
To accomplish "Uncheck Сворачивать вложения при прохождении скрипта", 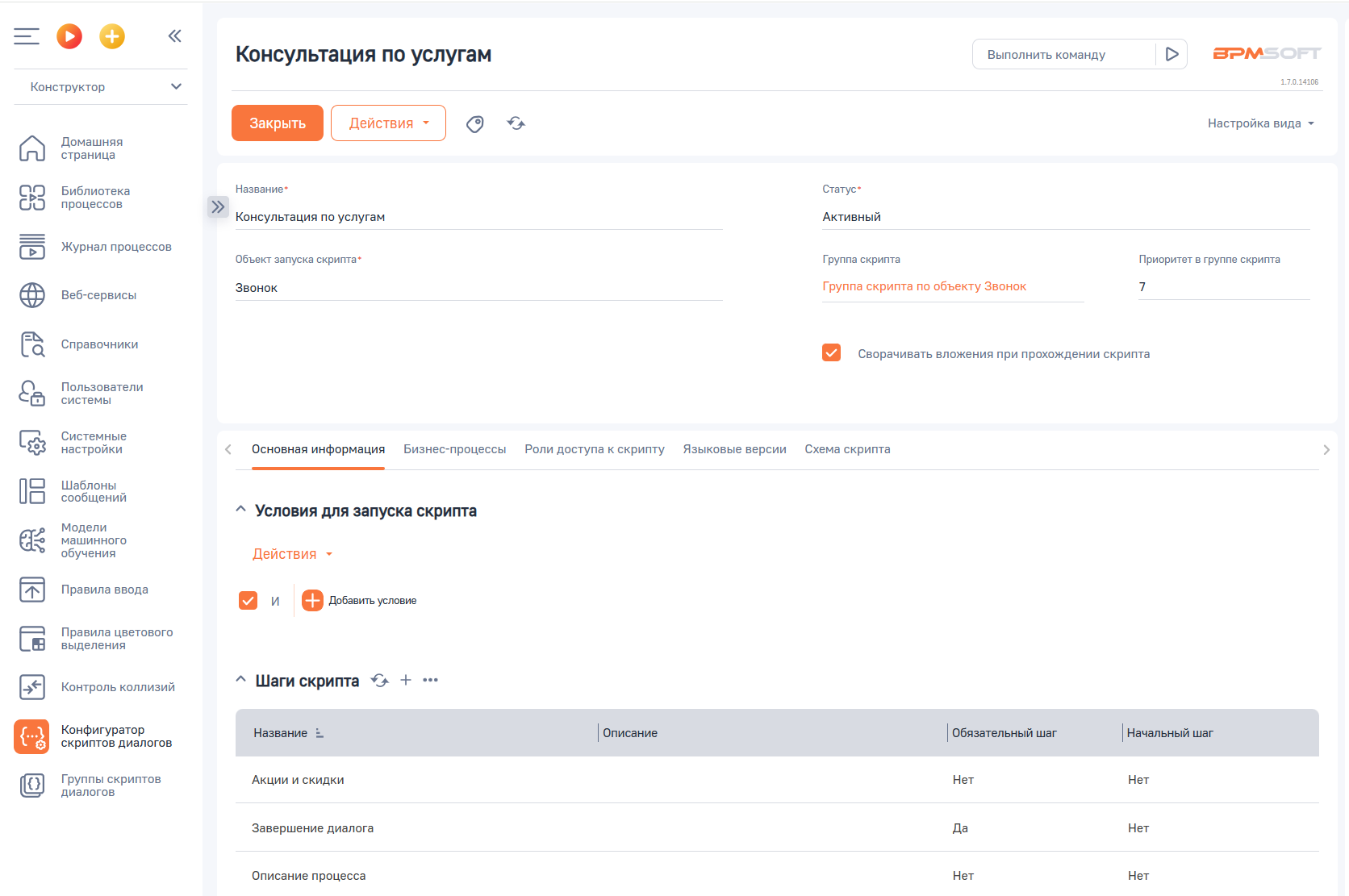I will click(x=831, y=352).
